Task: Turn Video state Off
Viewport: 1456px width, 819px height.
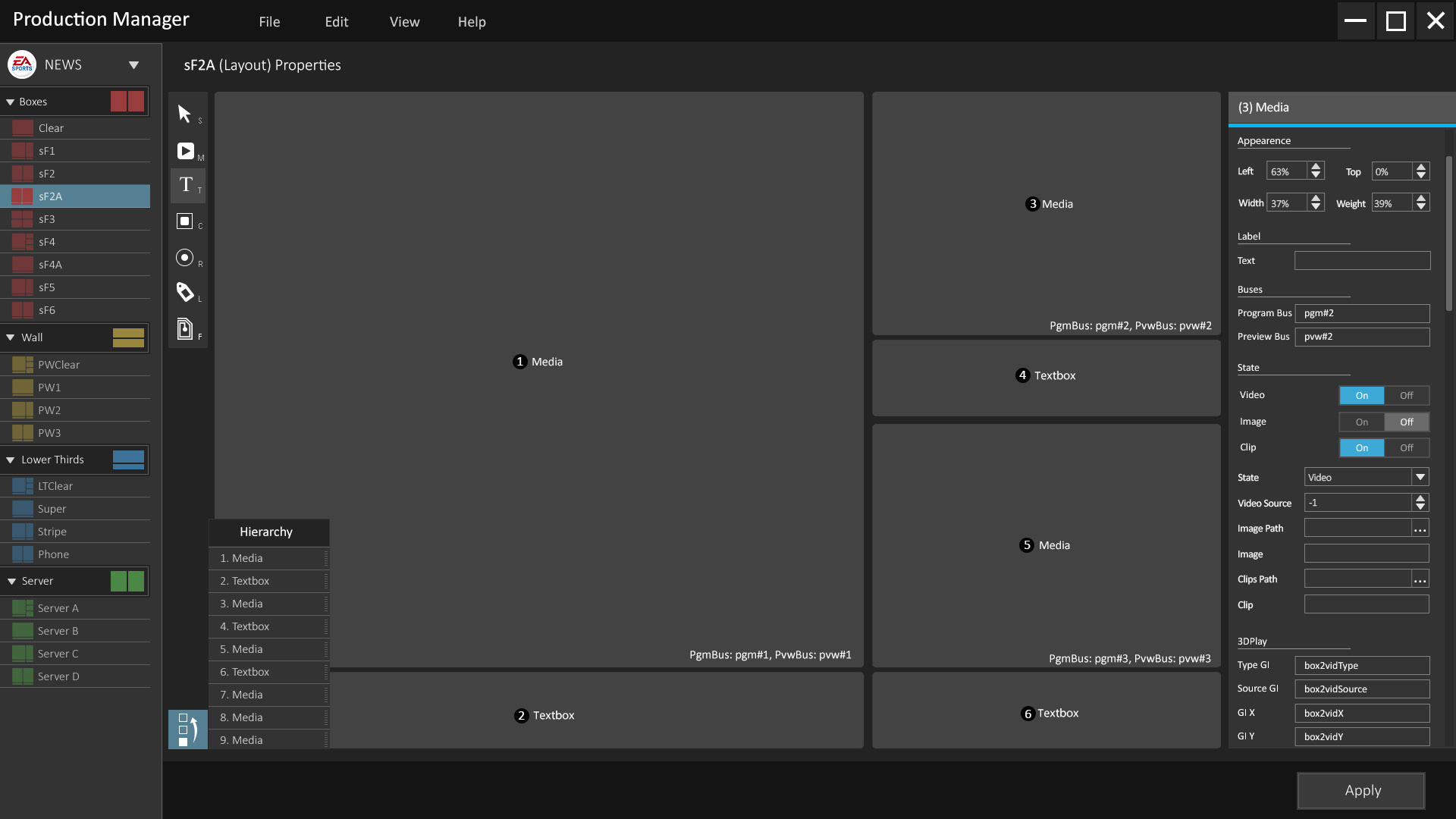Action: click(1406, 396)
